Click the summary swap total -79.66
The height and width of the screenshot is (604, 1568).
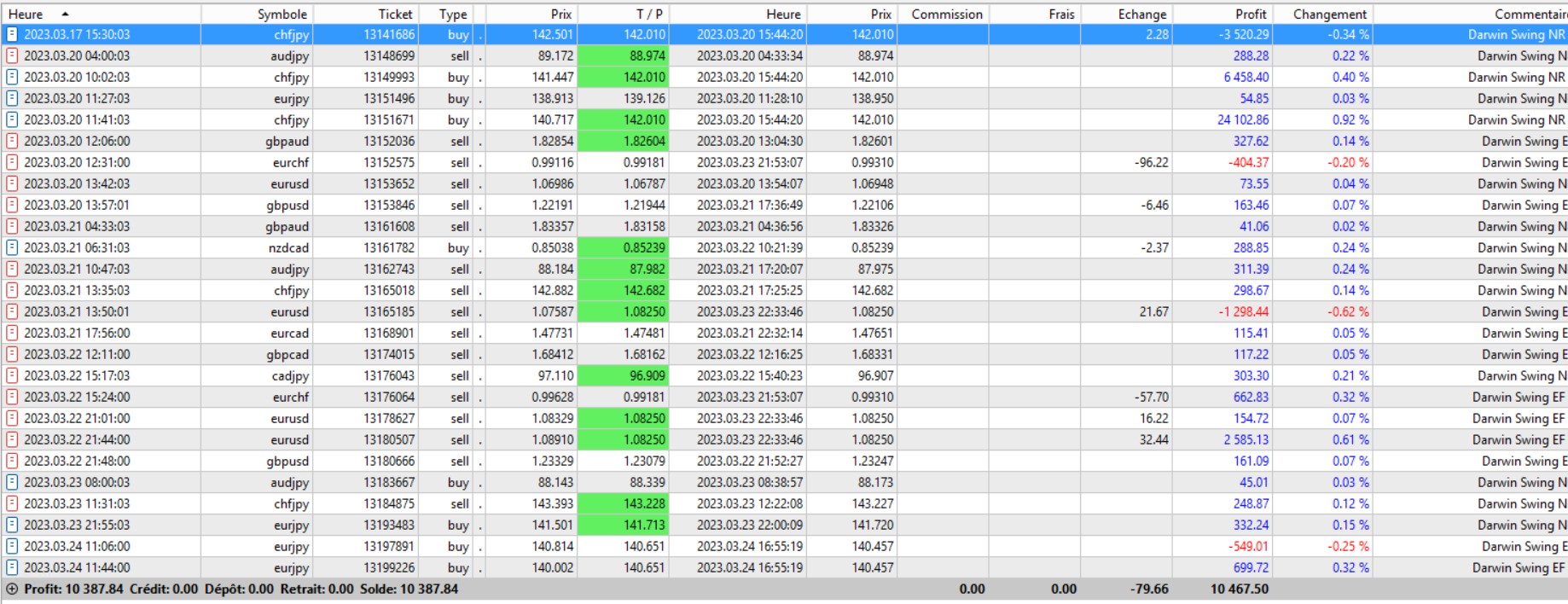(1149, 589)
